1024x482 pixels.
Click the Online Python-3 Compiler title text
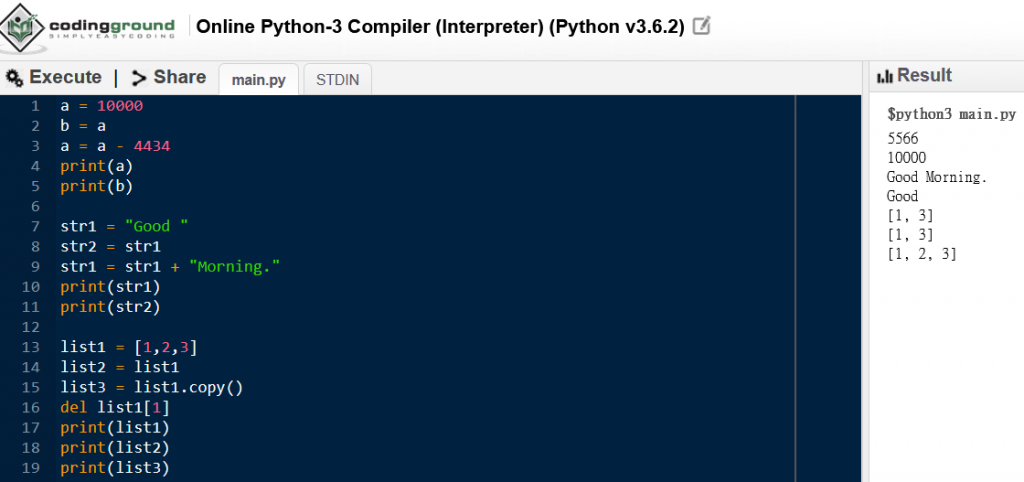(440, 27)
